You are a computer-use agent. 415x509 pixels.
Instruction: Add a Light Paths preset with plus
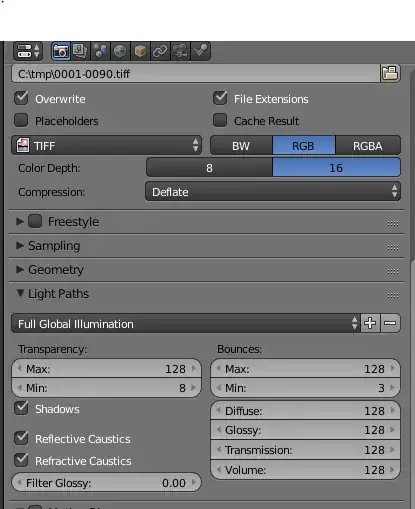[x=370, y=323]
